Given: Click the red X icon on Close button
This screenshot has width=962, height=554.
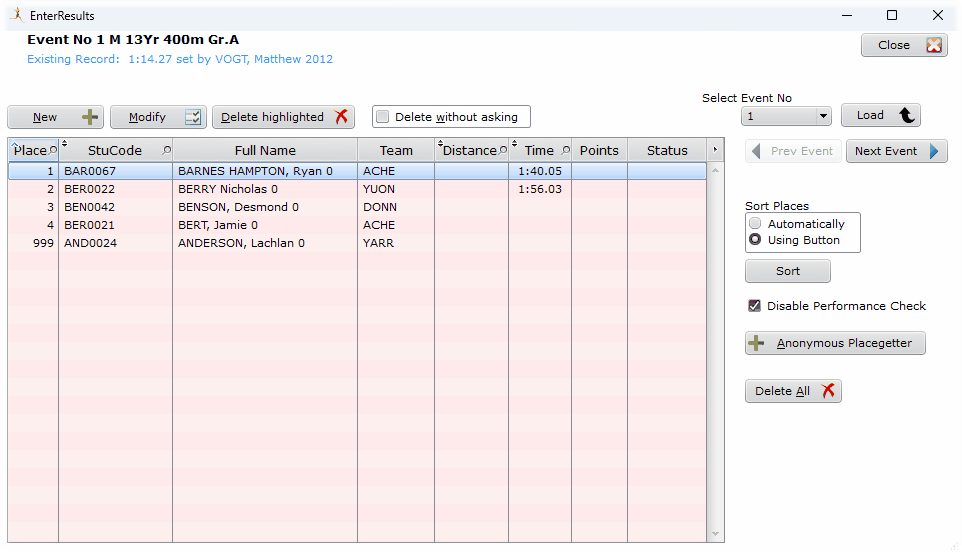Looking at the screenshot, I should click(934, 45).
